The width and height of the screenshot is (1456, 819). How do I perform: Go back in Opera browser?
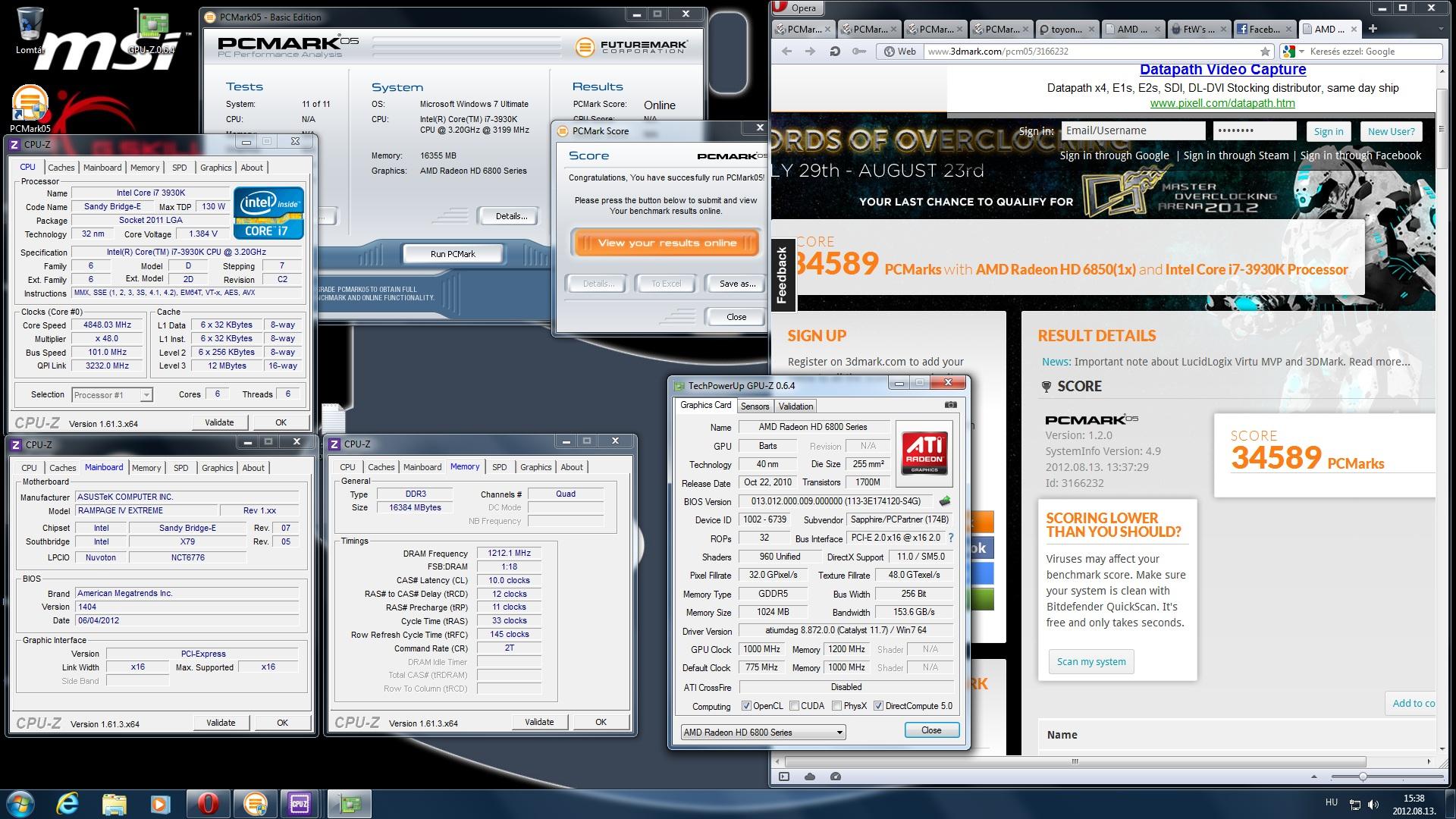786,52
